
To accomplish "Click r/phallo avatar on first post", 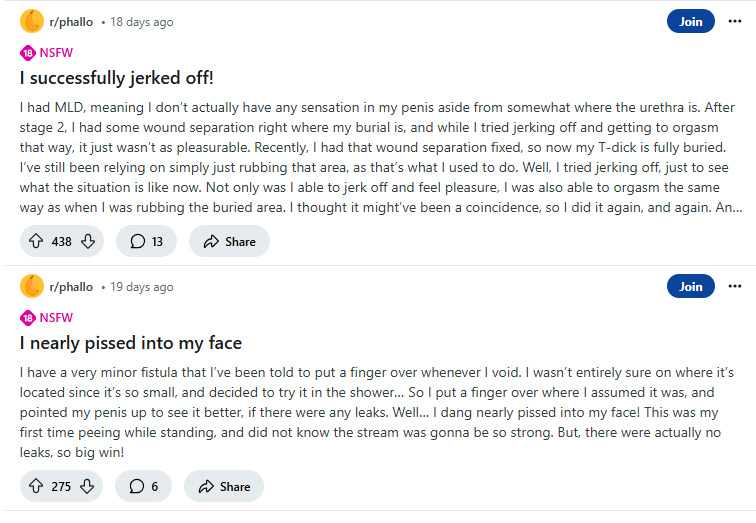I will (32, 22).
